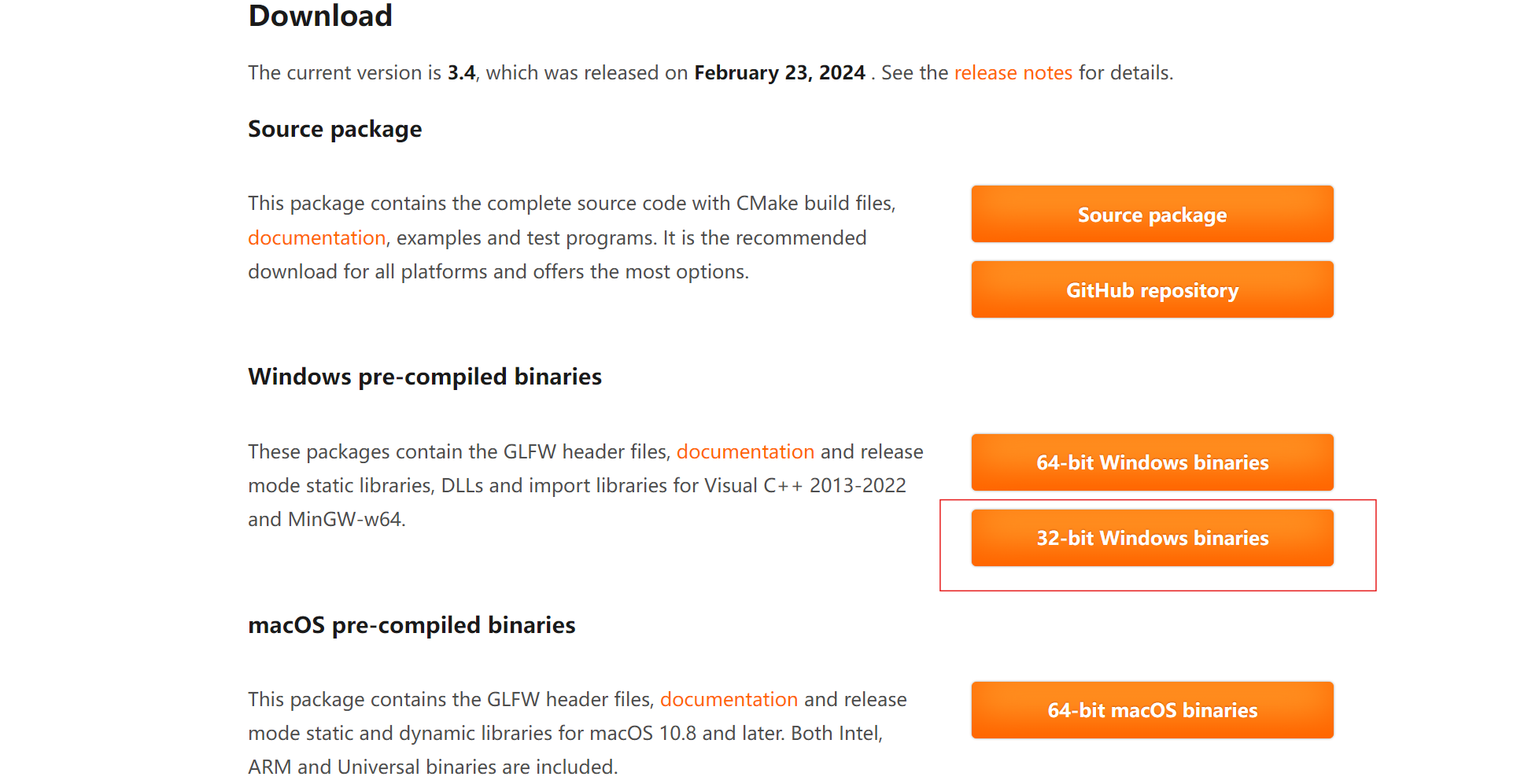The width and height of the screenshot is (1528, 784).
Task: Click the MinGW-w64 text
Action: [345, 520]
